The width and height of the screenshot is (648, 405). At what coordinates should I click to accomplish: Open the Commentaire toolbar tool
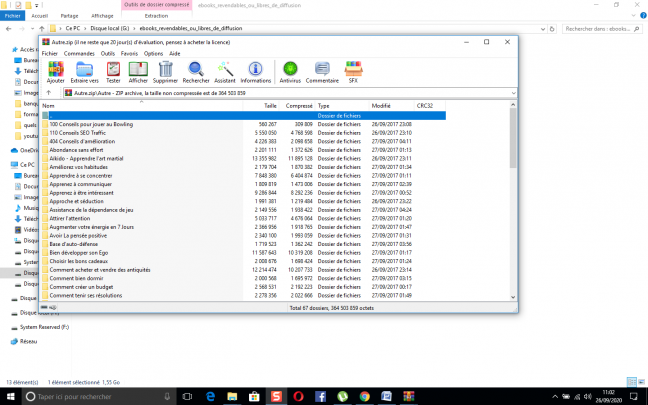click(322, 72)
